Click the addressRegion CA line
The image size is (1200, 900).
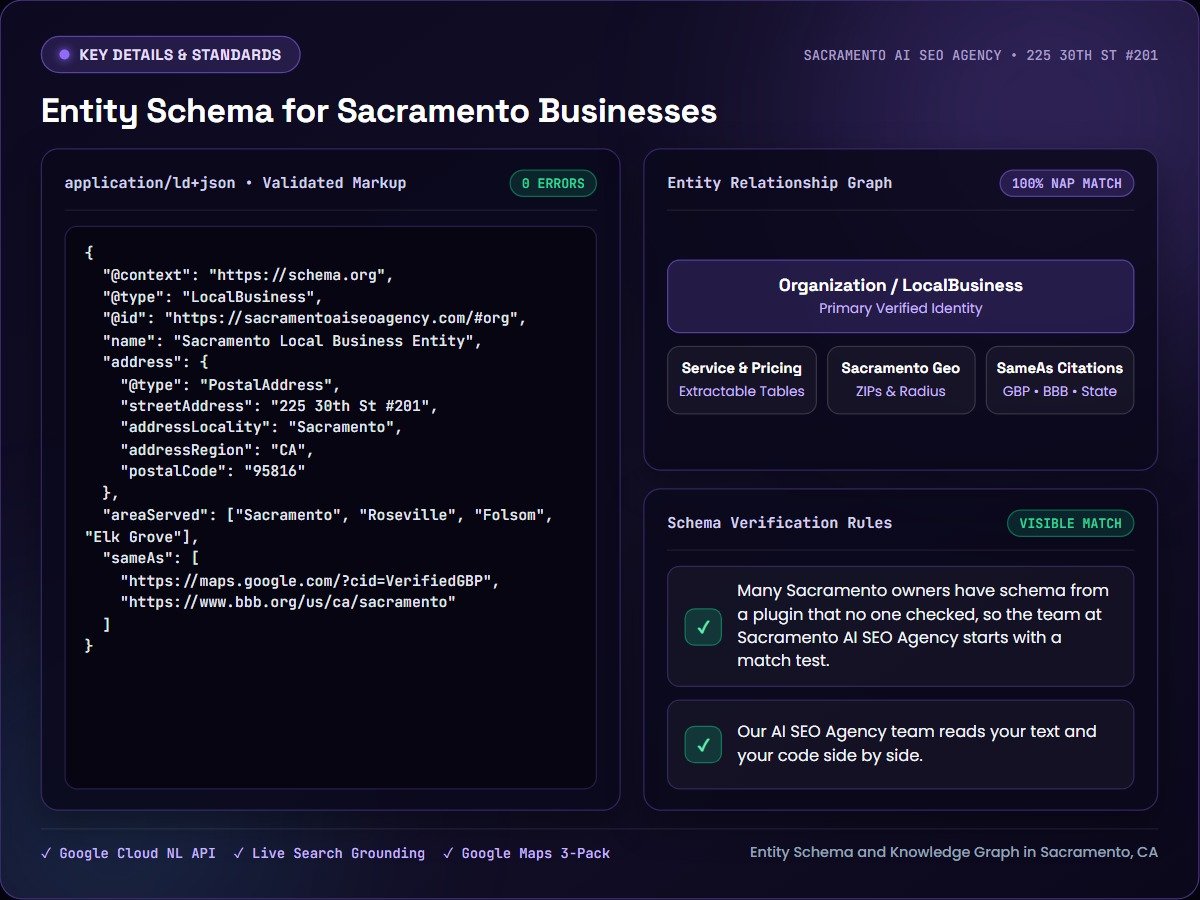coord(217,450)
